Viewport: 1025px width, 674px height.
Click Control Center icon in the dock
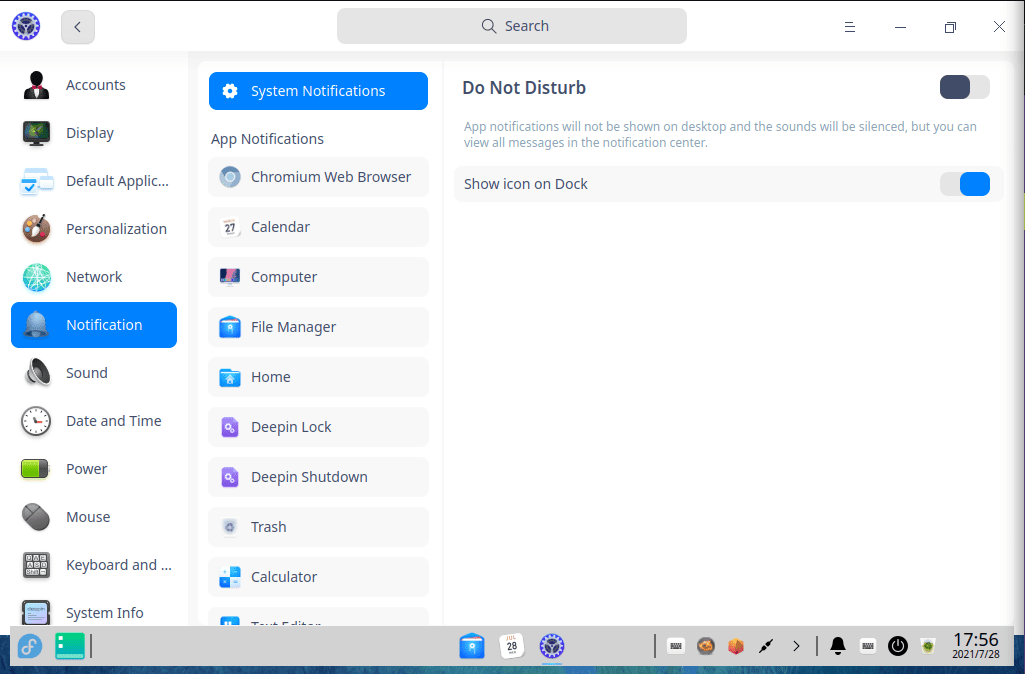click(552, 647)
